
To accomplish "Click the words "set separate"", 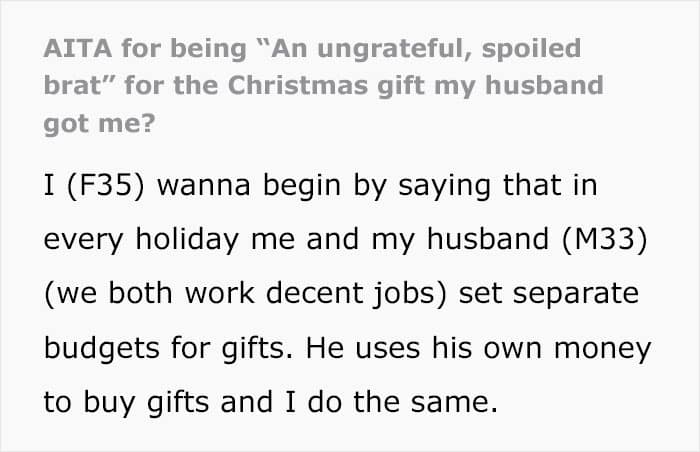I will point(549,295).
